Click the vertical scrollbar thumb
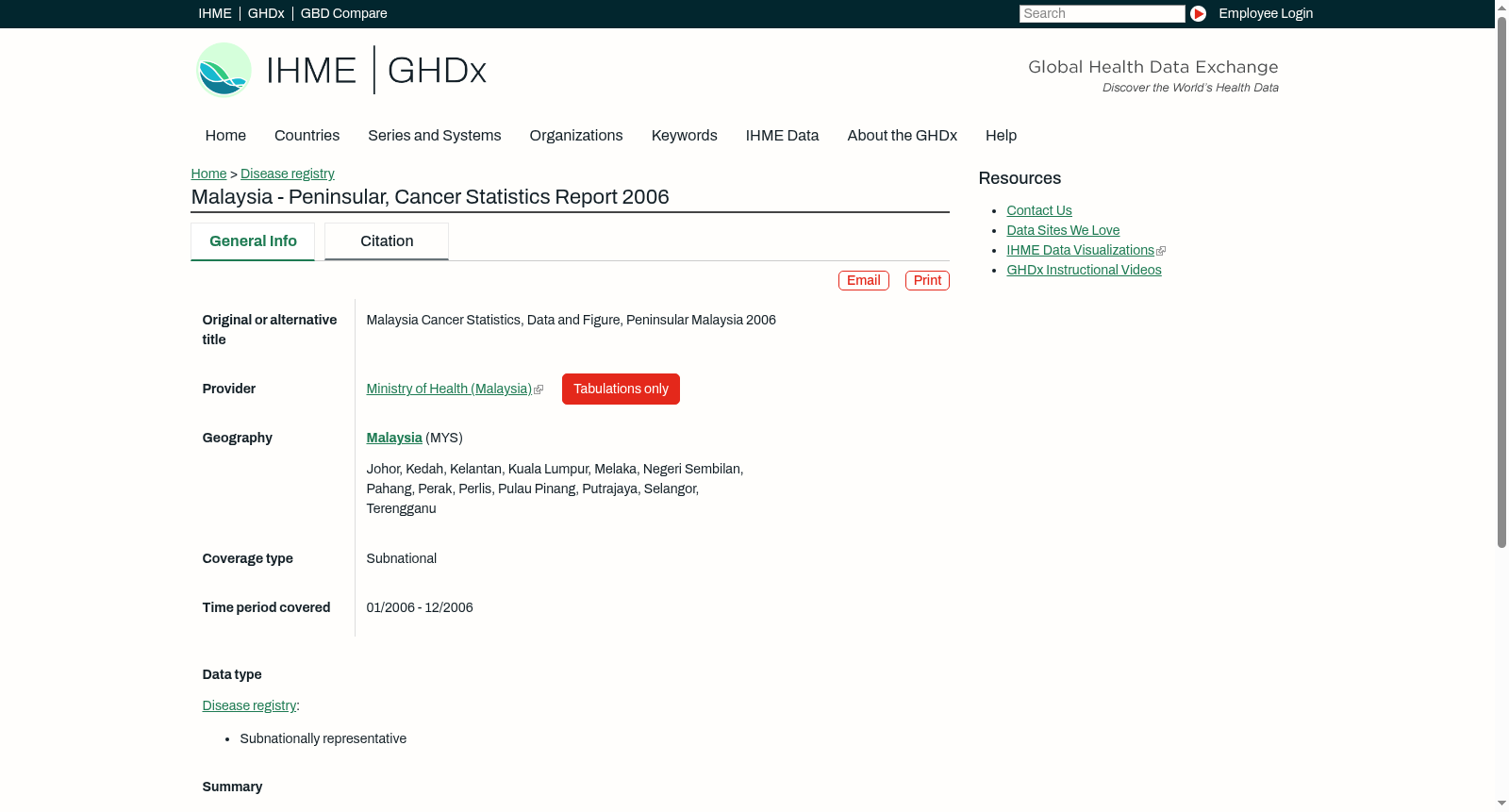Image resolution: width=1509 pixels, height=812 pixels. point(1501,281)
